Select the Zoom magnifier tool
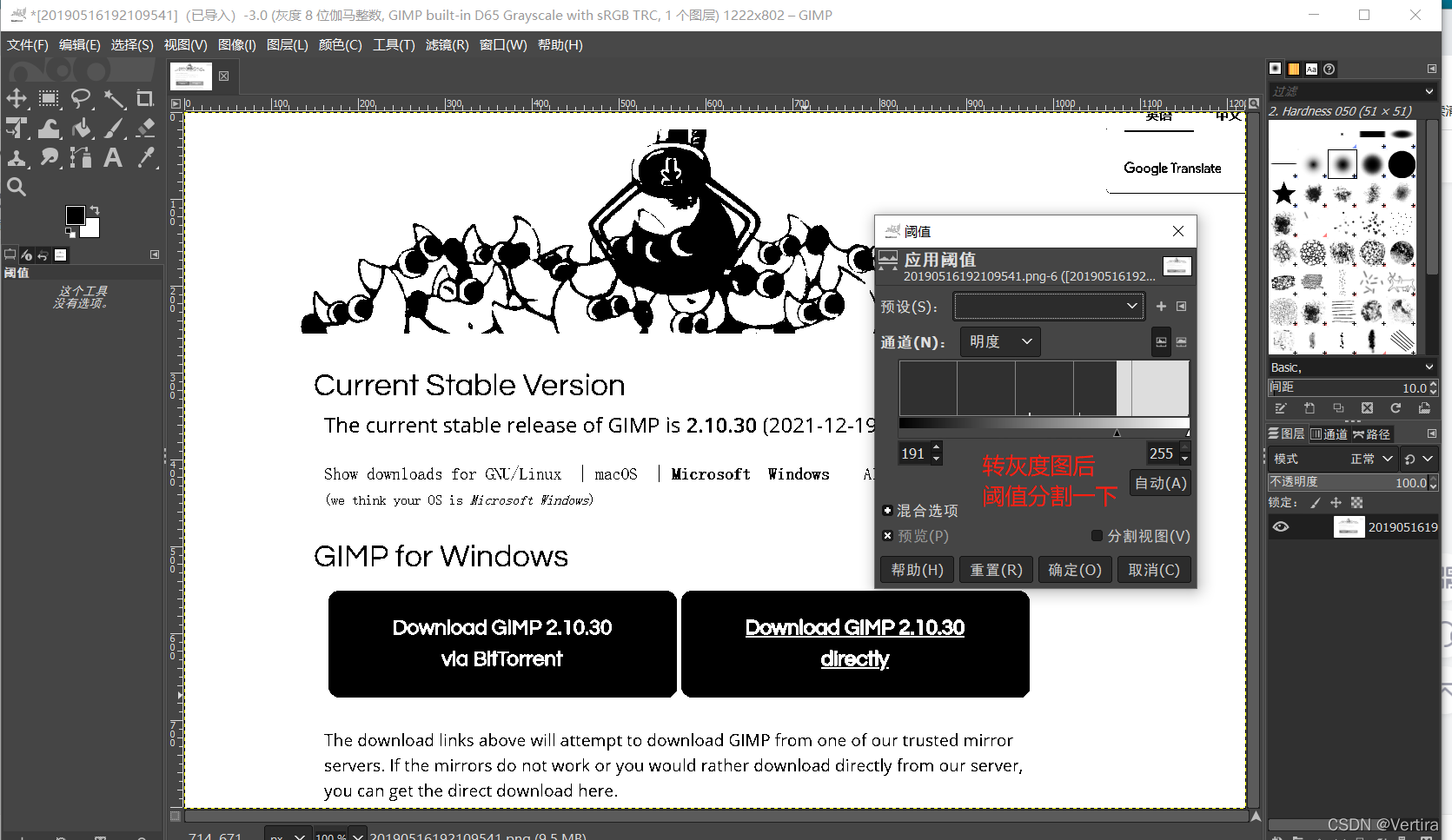The image size is (1452, 840). pos(17,187)
